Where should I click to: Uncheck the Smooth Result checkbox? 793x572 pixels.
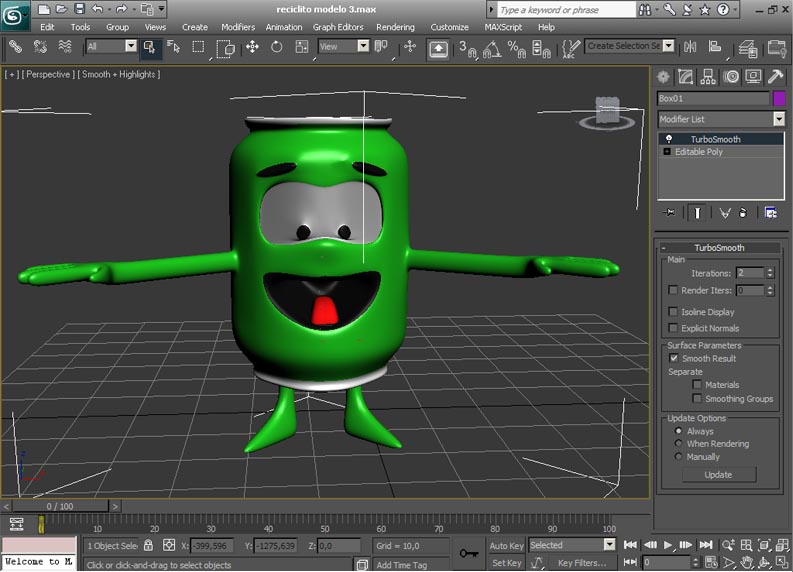(674, 358)
